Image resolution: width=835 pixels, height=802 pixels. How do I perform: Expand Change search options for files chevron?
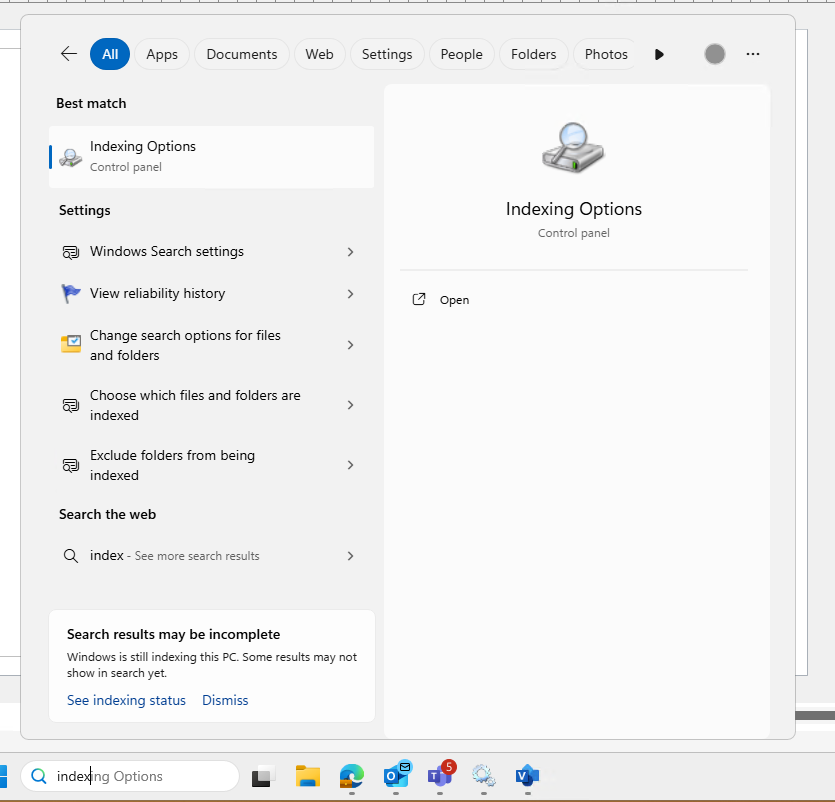pyautogui.click(x=350, y=345)
